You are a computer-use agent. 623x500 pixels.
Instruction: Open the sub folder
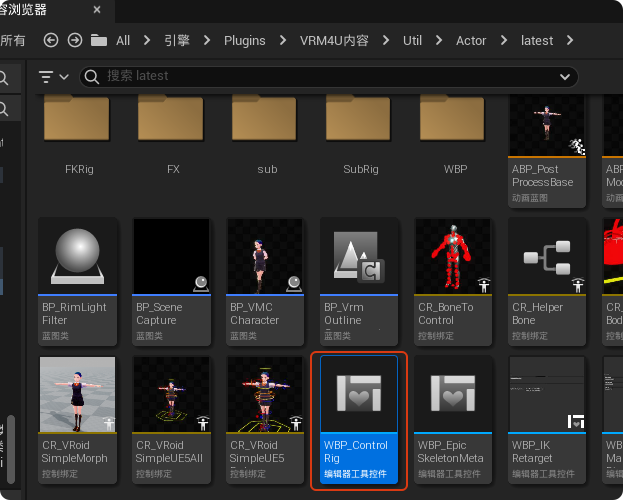(x=265, y=135)
